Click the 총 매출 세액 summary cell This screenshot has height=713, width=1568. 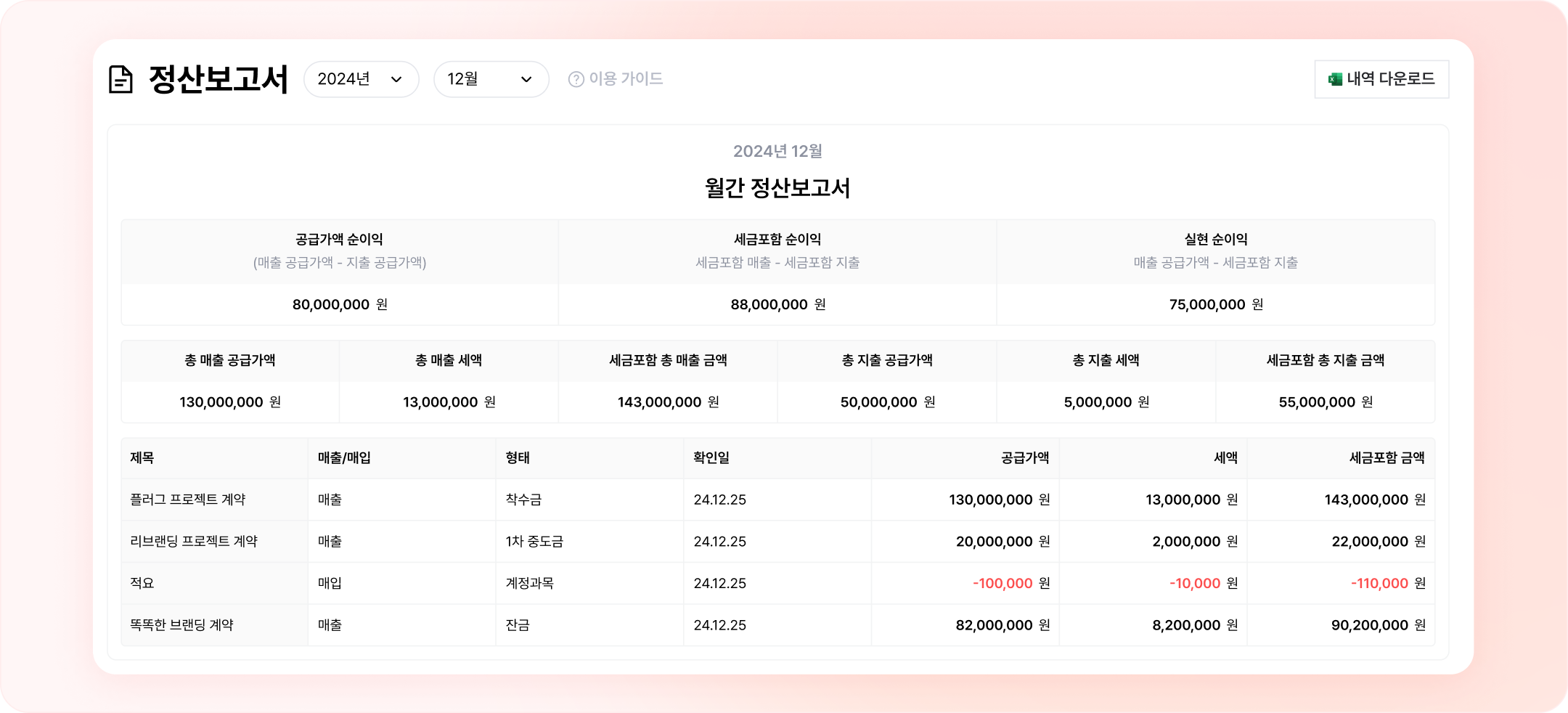pyautogui.click(x=449, y=382)
